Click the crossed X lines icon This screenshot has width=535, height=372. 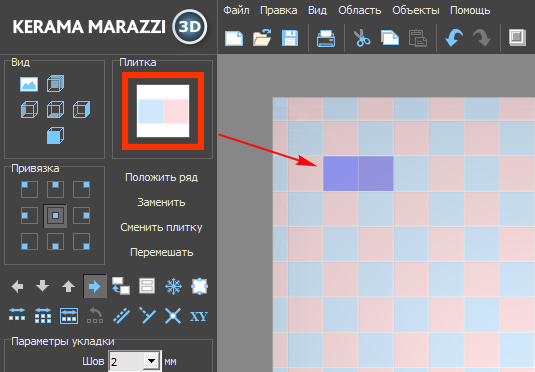click(x=173, y=315)
